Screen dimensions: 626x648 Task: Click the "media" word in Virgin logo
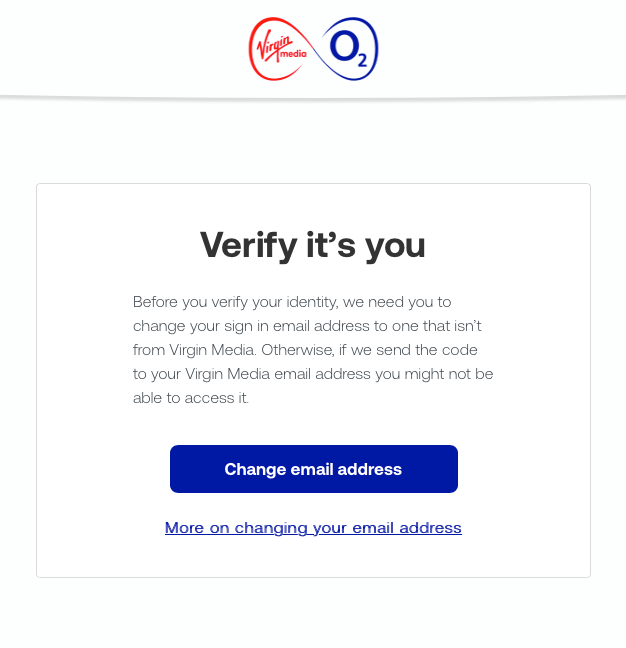pyautogui.click(x=294, y=54)
